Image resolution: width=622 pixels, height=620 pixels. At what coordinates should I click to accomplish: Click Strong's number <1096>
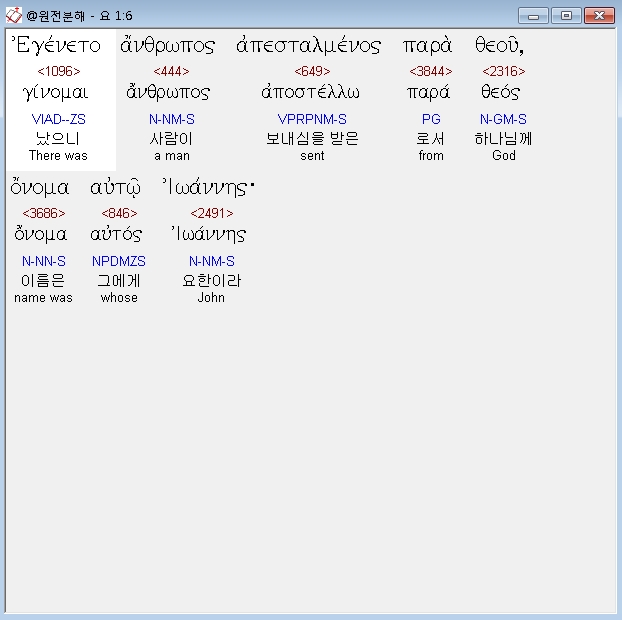click(x=59, y=71)
